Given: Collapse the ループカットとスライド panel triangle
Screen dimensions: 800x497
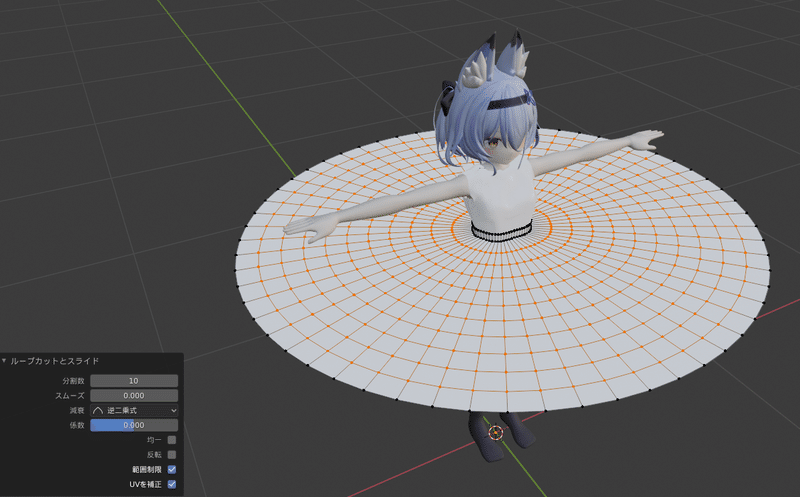Looking at the screenshot, I should coord(5,361).
